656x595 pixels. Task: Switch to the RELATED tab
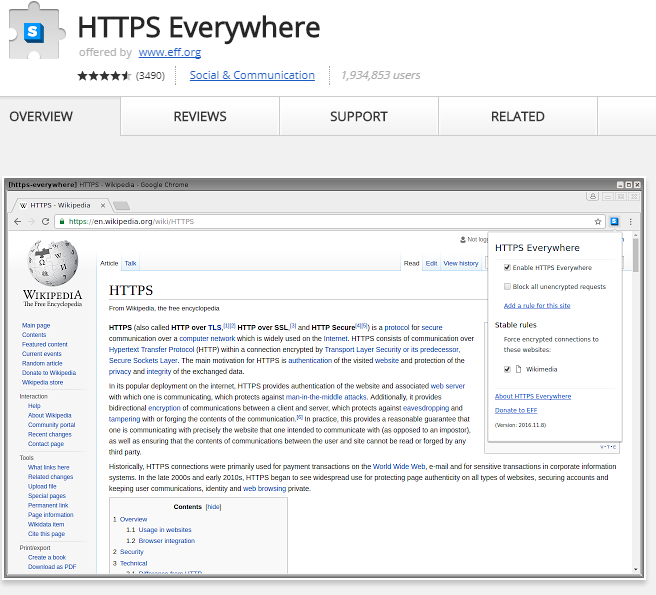click(518, 116)
